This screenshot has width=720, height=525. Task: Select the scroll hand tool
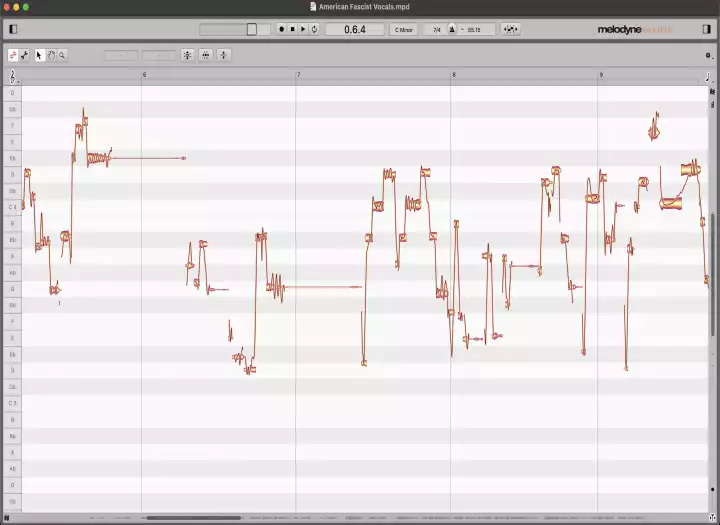tap(51, 55)
